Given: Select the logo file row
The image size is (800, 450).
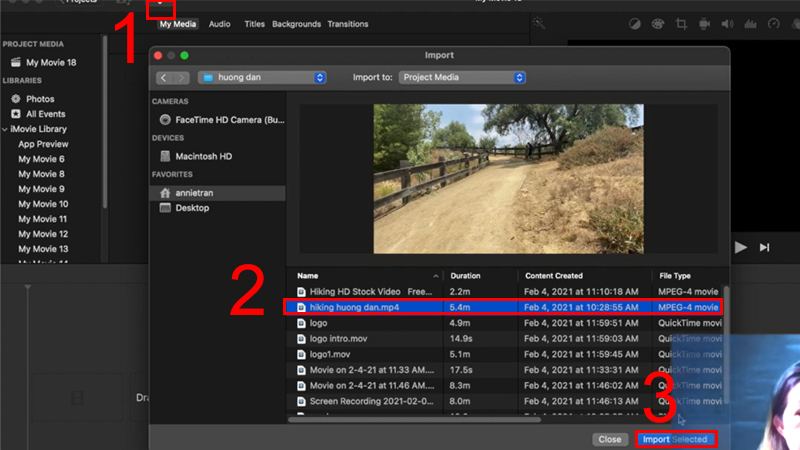Looking at the screenshot, I should click(505, 323).
